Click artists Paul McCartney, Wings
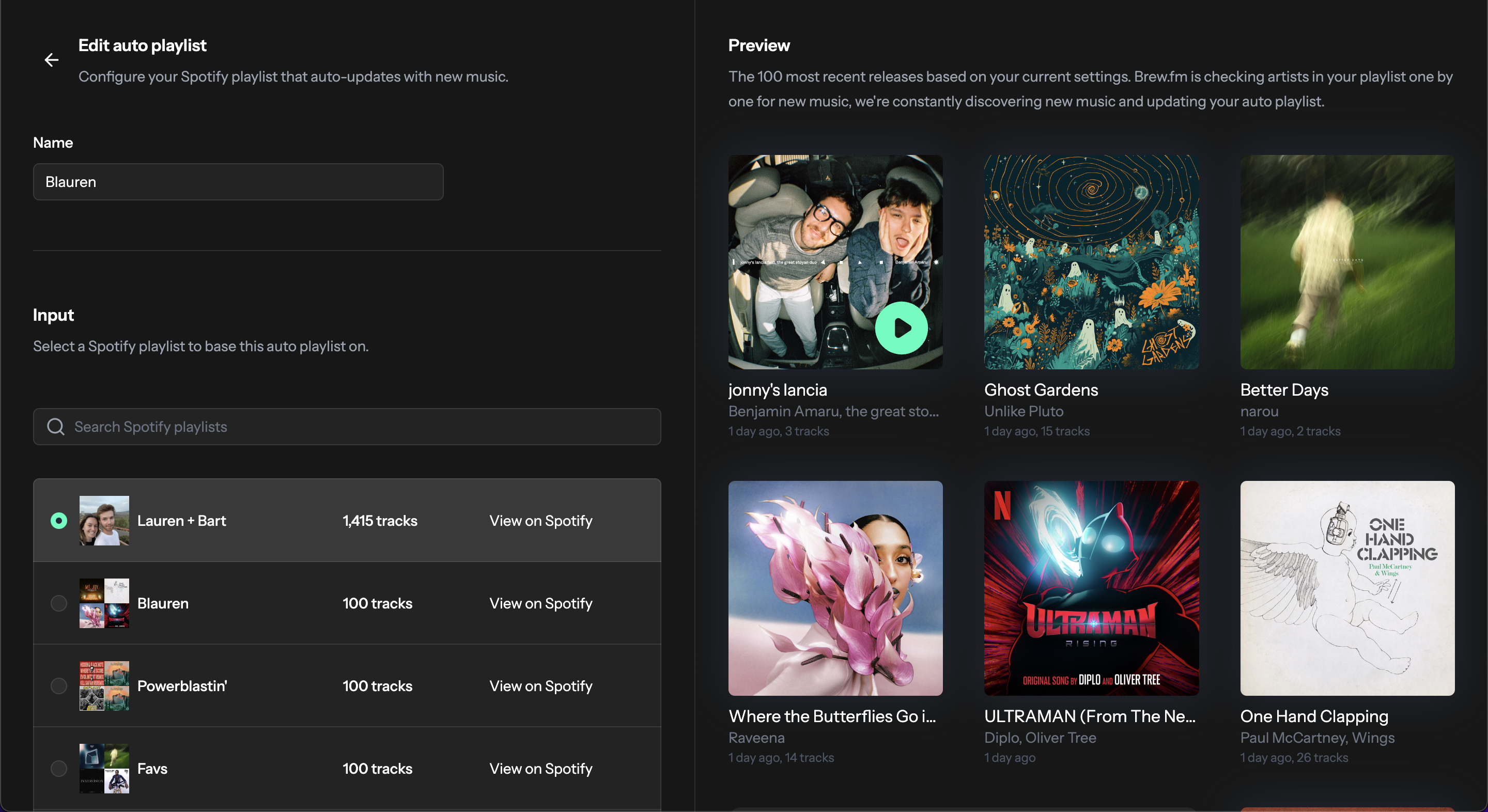 coord(1317,738)
